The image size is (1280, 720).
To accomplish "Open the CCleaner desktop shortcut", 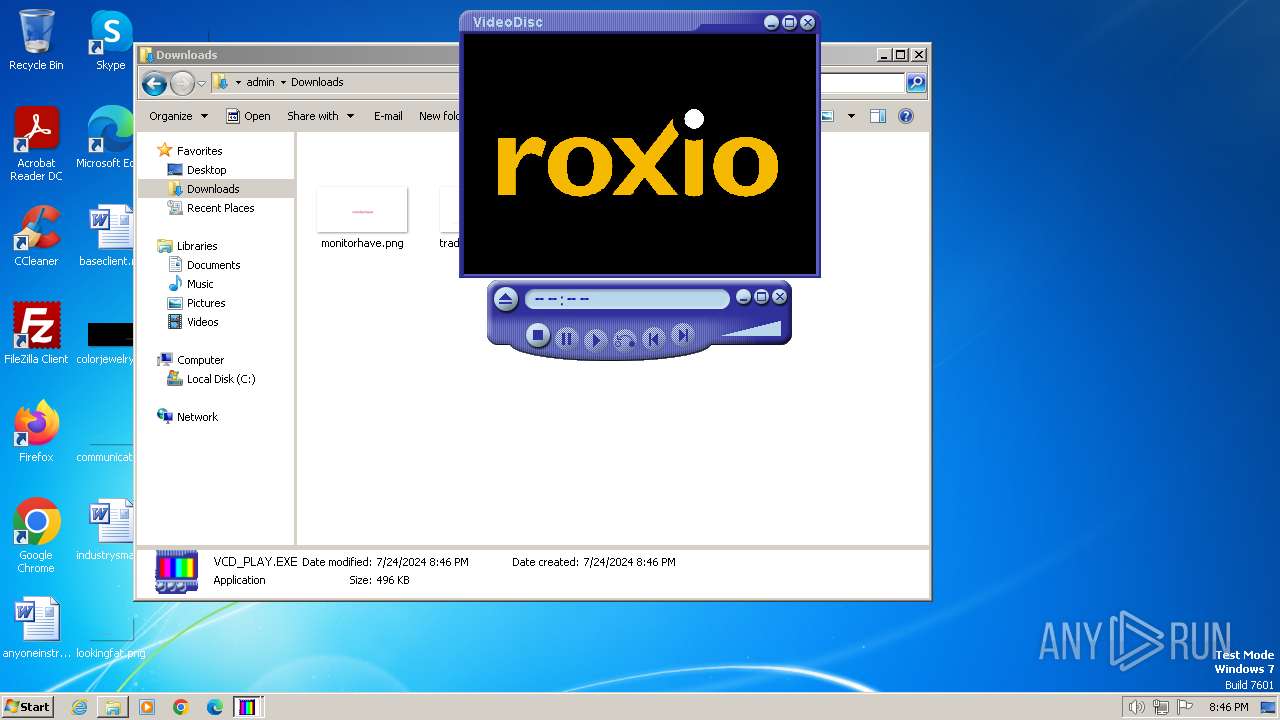I will 36,236.
